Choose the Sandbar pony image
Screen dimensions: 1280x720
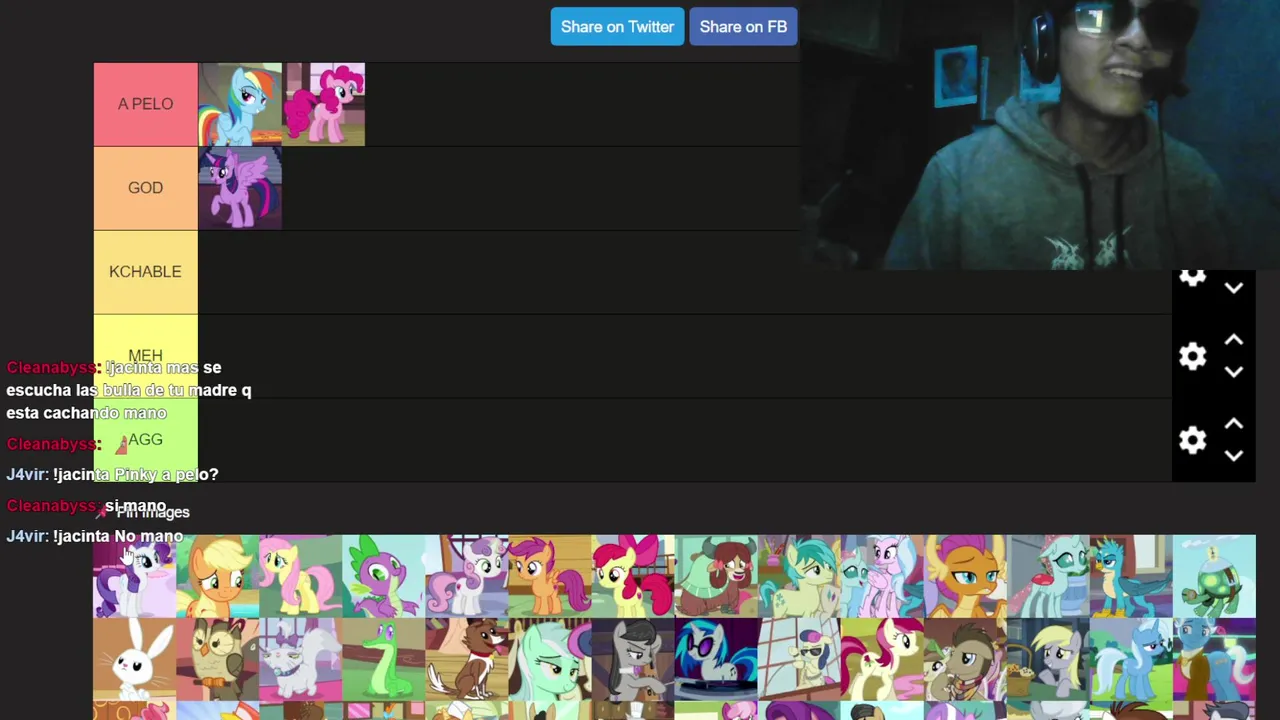coord(798,576)
